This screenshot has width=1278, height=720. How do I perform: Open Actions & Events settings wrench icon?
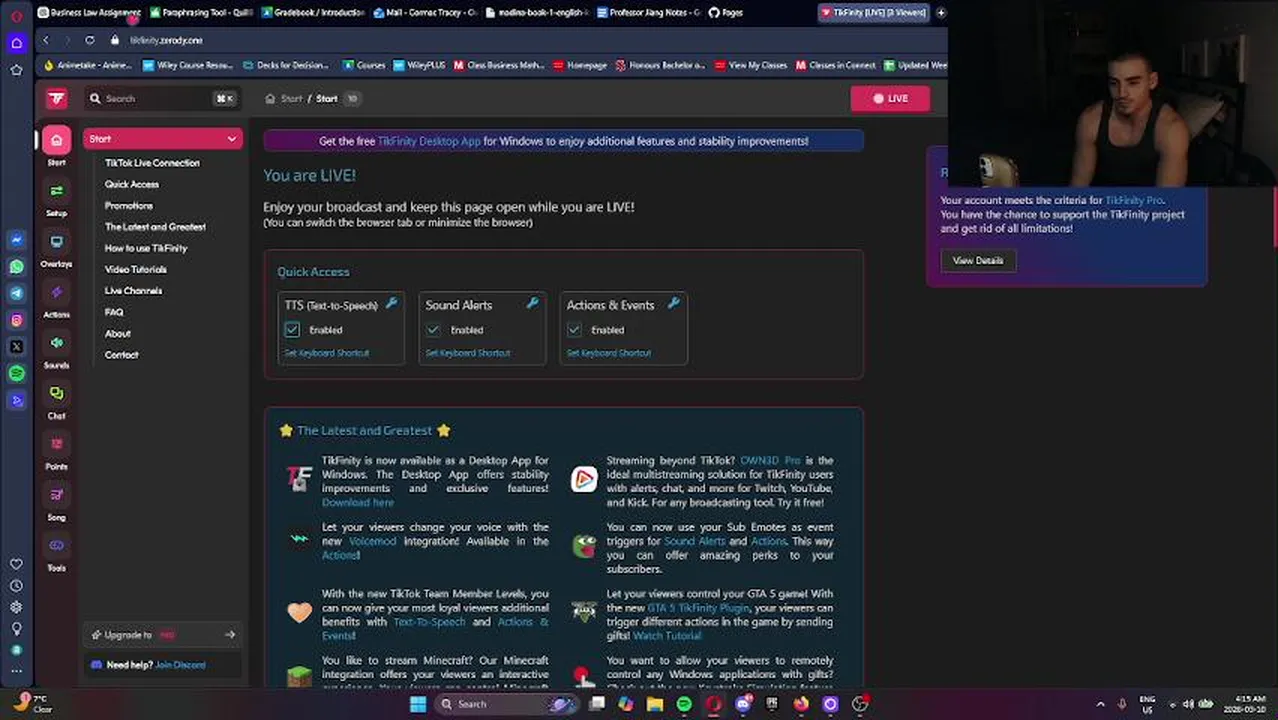[673, 304]
